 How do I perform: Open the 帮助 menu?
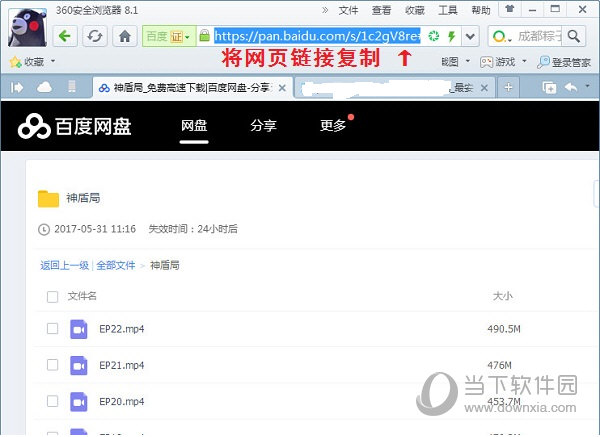point(481,10)
